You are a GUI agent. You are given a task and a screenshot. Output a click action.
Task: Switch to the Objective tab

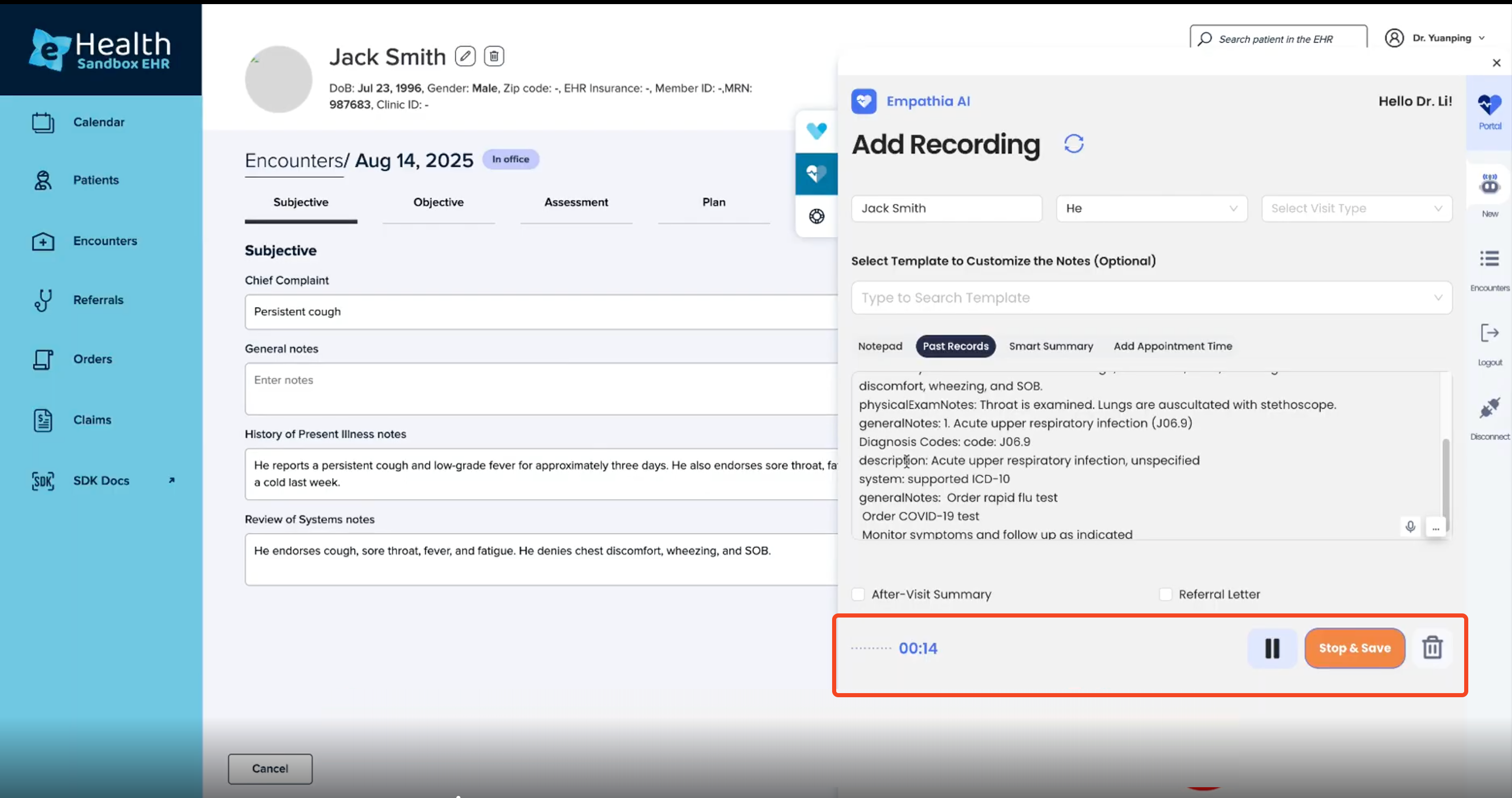[438, 203]
